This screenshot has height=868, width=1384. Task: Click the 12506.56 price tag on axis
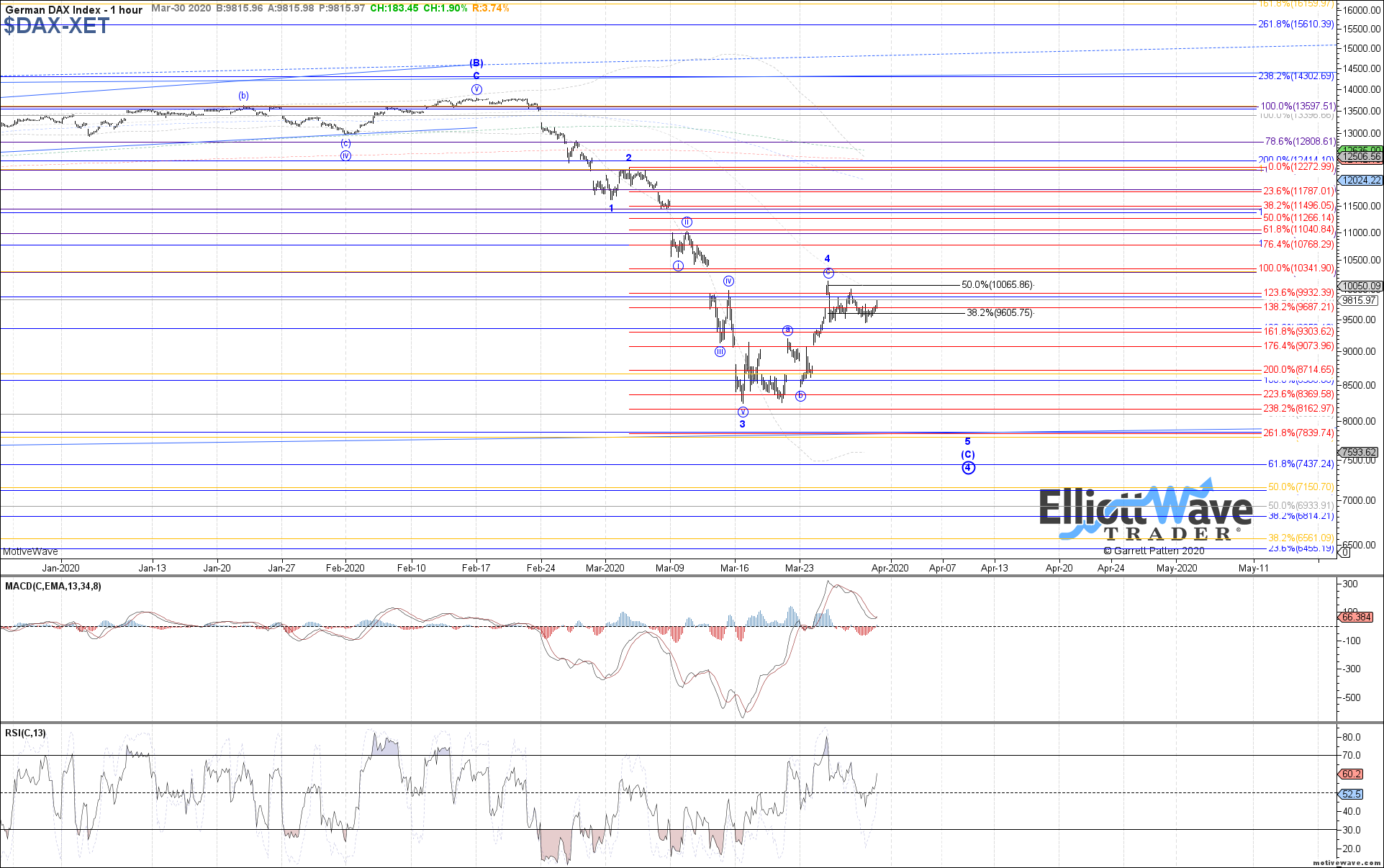tap(1360, 157)
